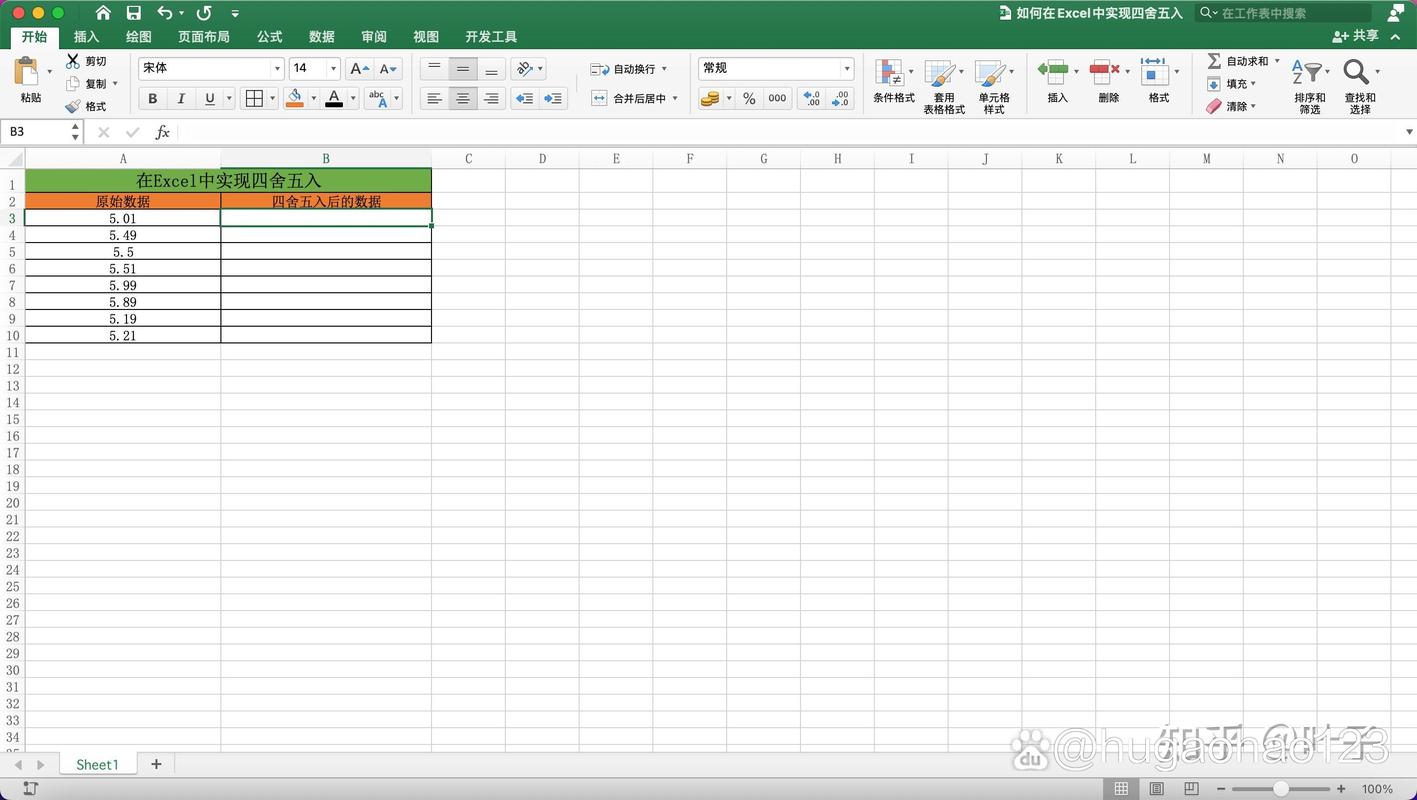Toggle bottom vertical alignment
The image size is (1417, 800).
point(491,69)
